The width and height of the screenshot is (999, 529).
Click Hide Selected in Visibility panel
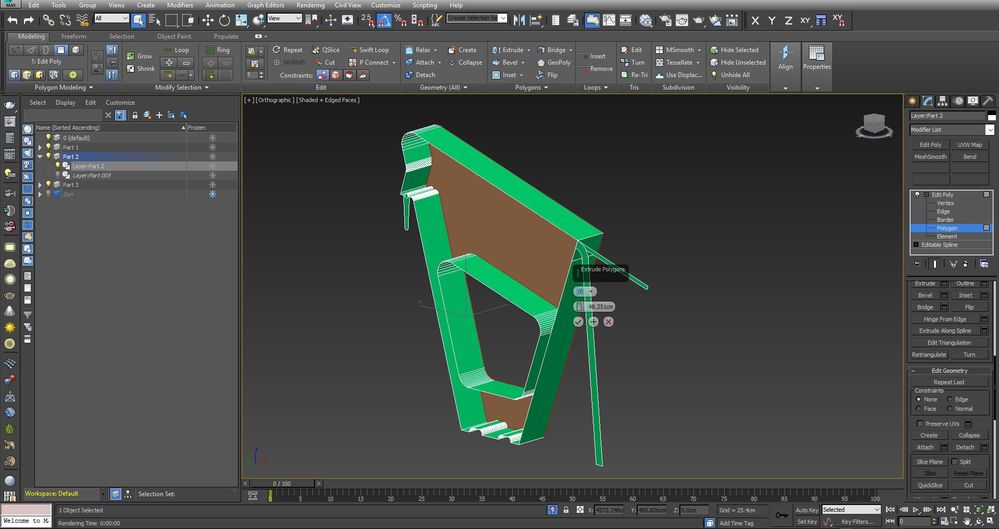pyautogui.click(x=734, y=50)
